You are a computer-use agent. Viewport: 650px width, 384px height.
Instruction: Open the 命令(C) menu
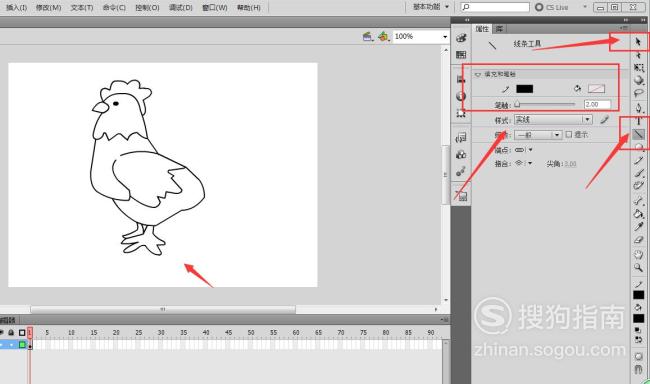pos(114,7)
